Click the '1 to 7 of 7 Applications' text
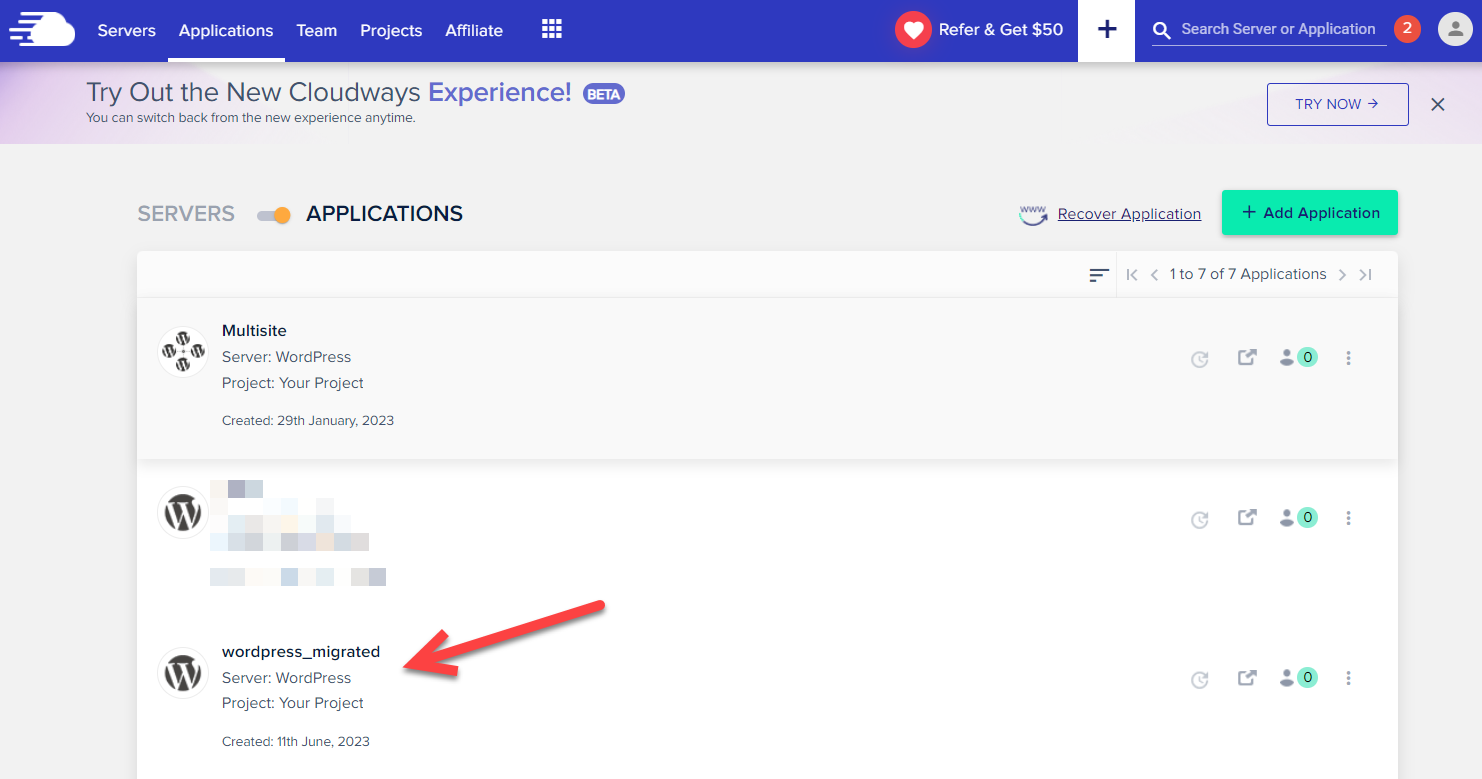Screen dimensions: 1482x779 (x=1248, y=274)
